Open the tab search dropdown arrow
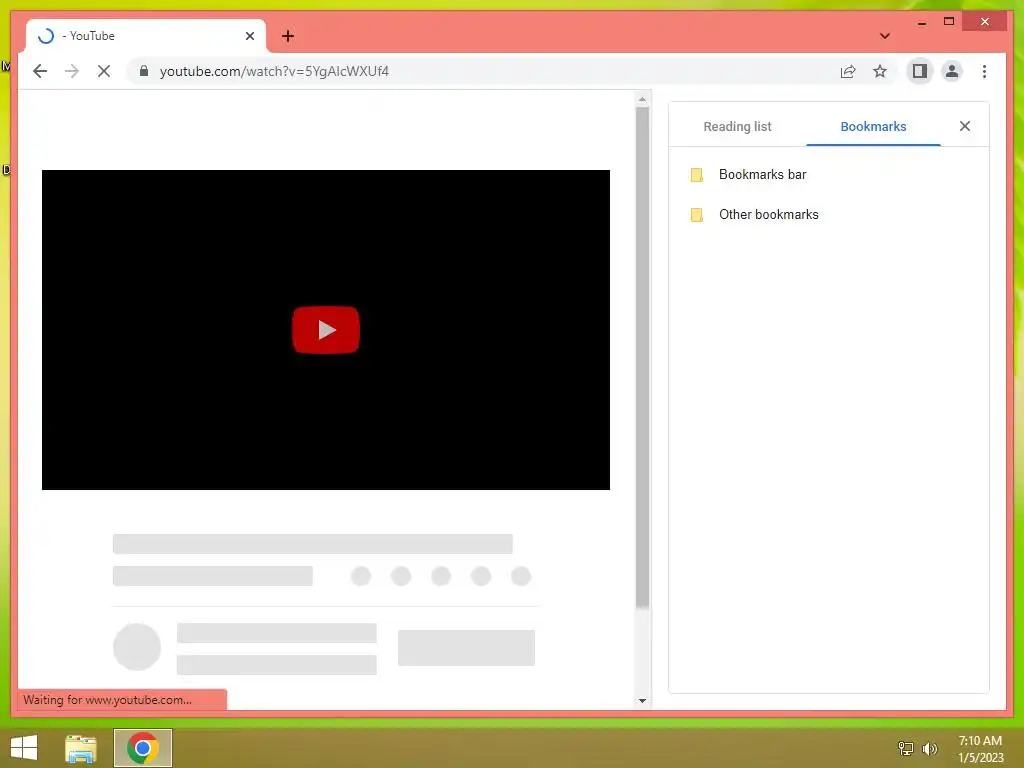Viewport: 1024px width, 768px height. coord(885,36)
